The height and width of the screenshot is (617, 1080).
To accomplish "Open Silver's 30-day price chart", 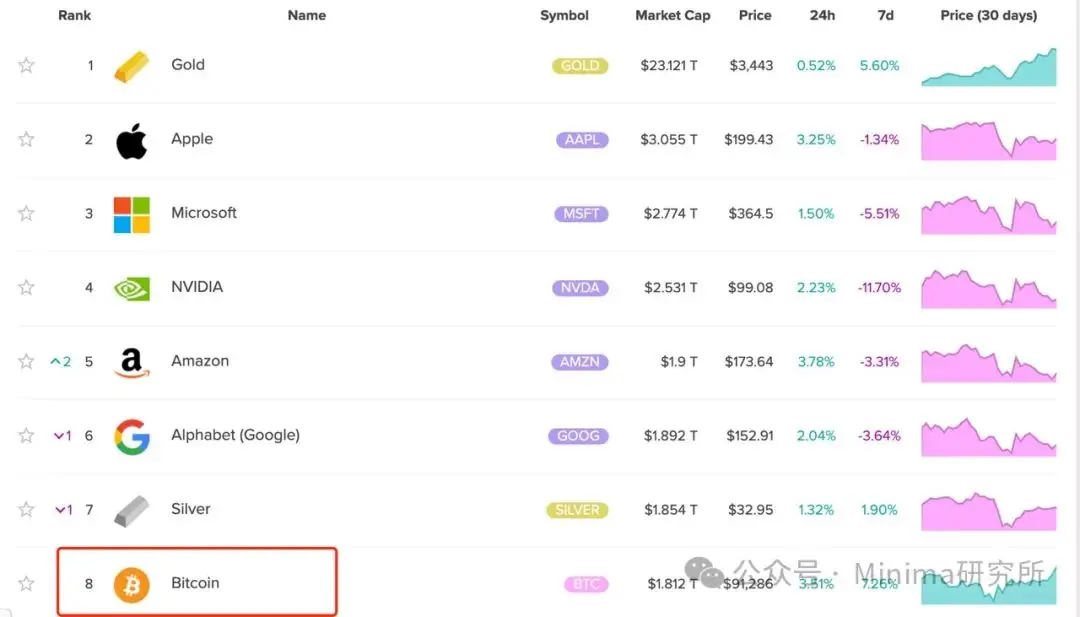I will click(988, 511).
